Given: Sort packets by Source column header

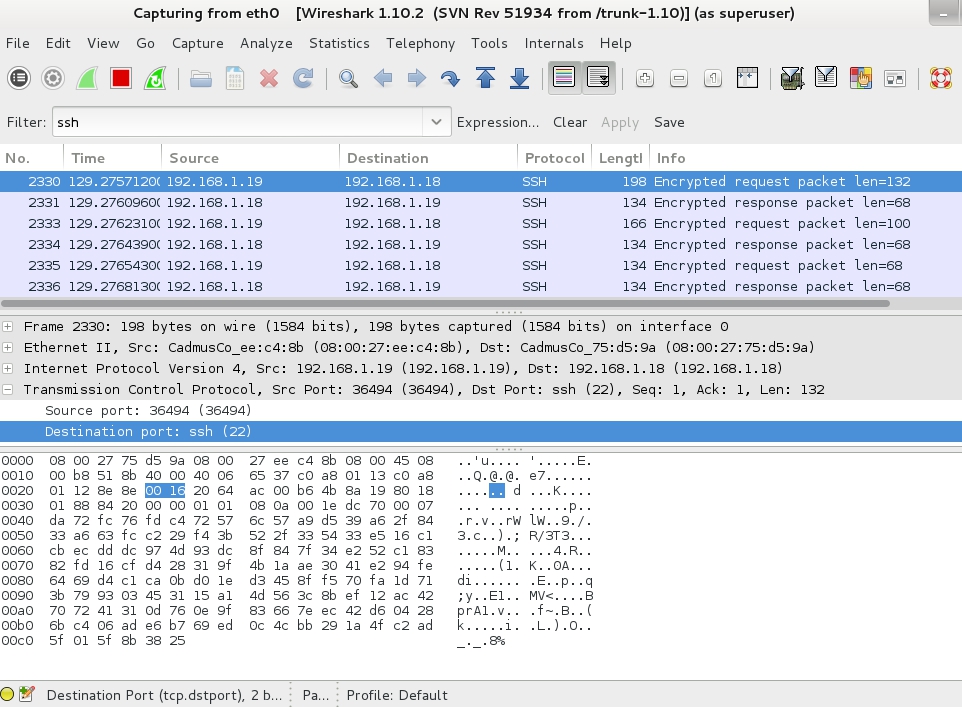Looking at the screenshot, I should pos(250,158).
